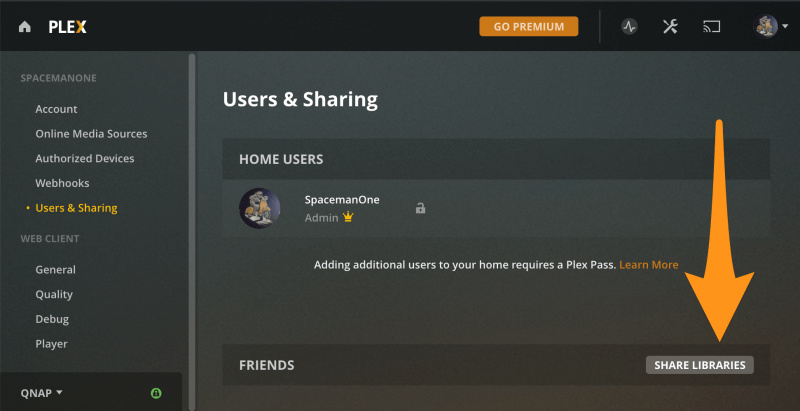
Task: Expand the QNAP server dropdown
Action: point(42,393)
